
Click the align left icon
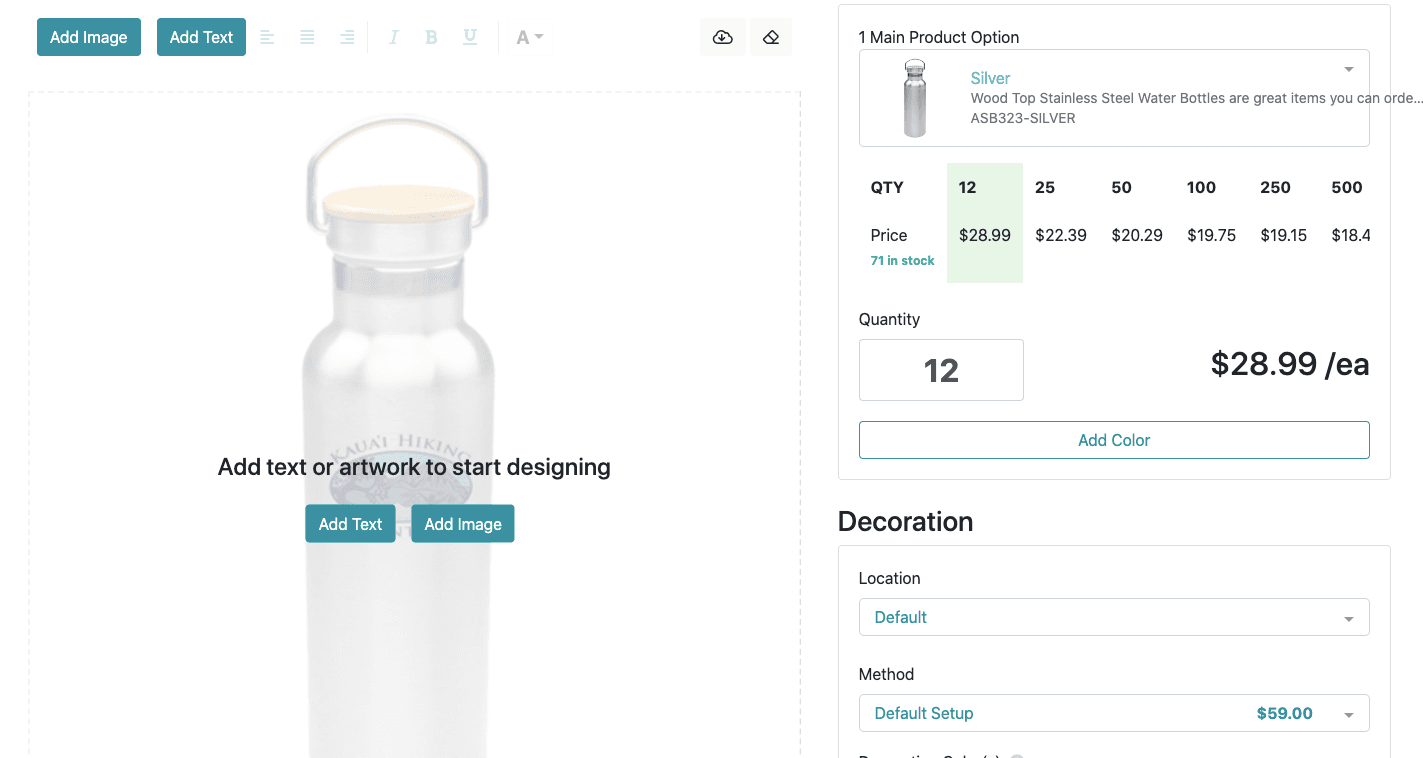click(267, 37)
